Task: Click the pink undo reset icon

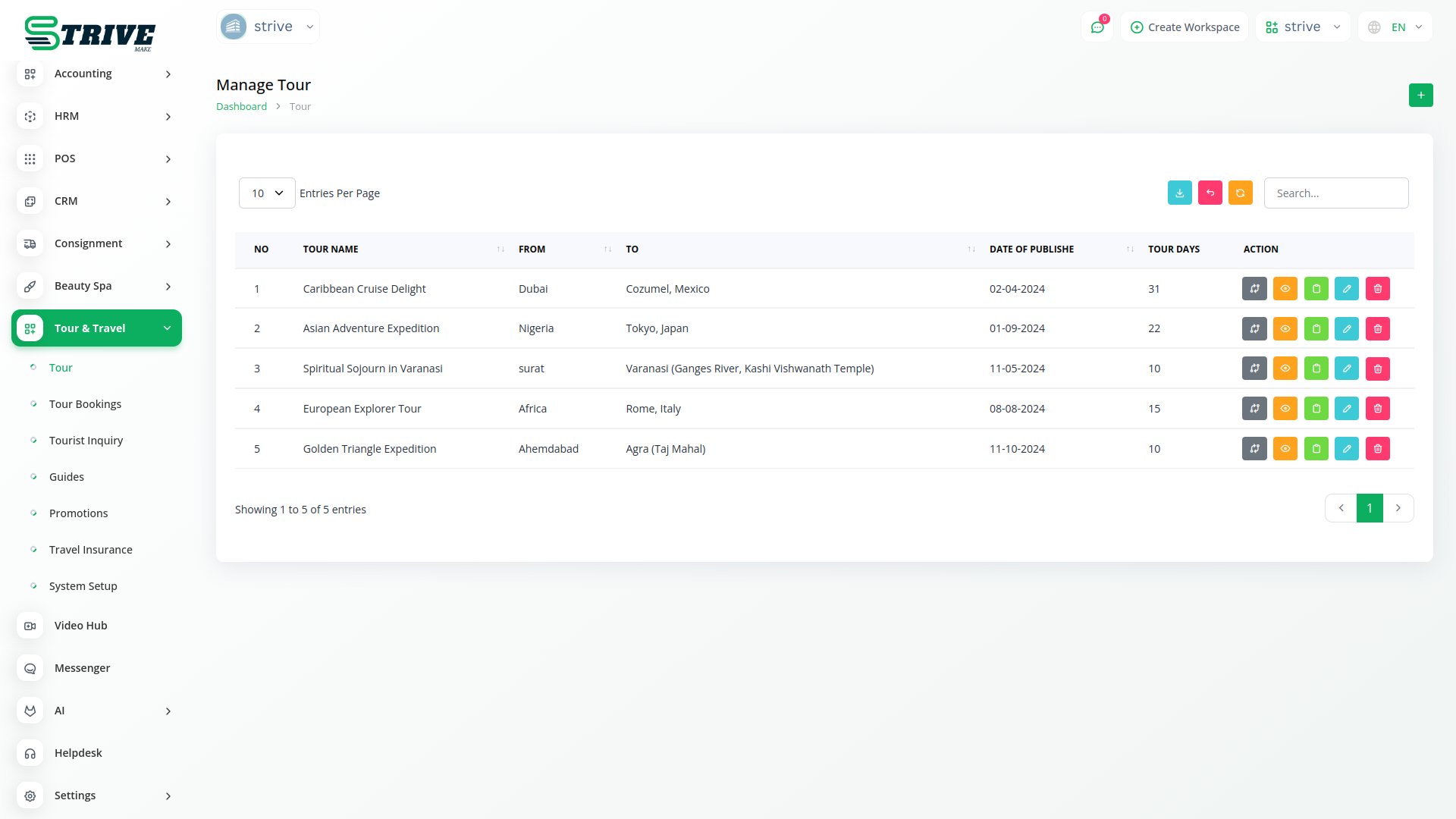Action: 1210,193
